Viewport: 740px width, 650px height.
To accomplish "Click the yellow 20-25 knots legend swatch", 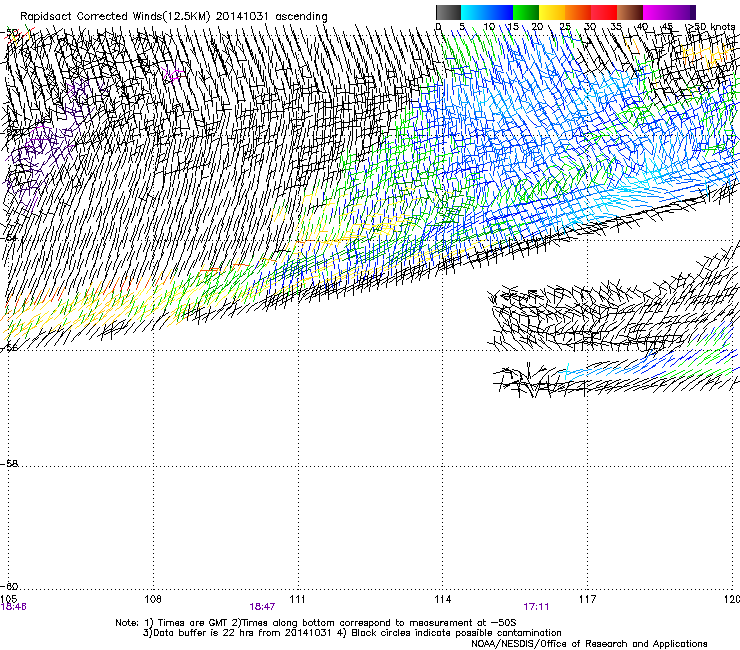I will pos(552,12).
